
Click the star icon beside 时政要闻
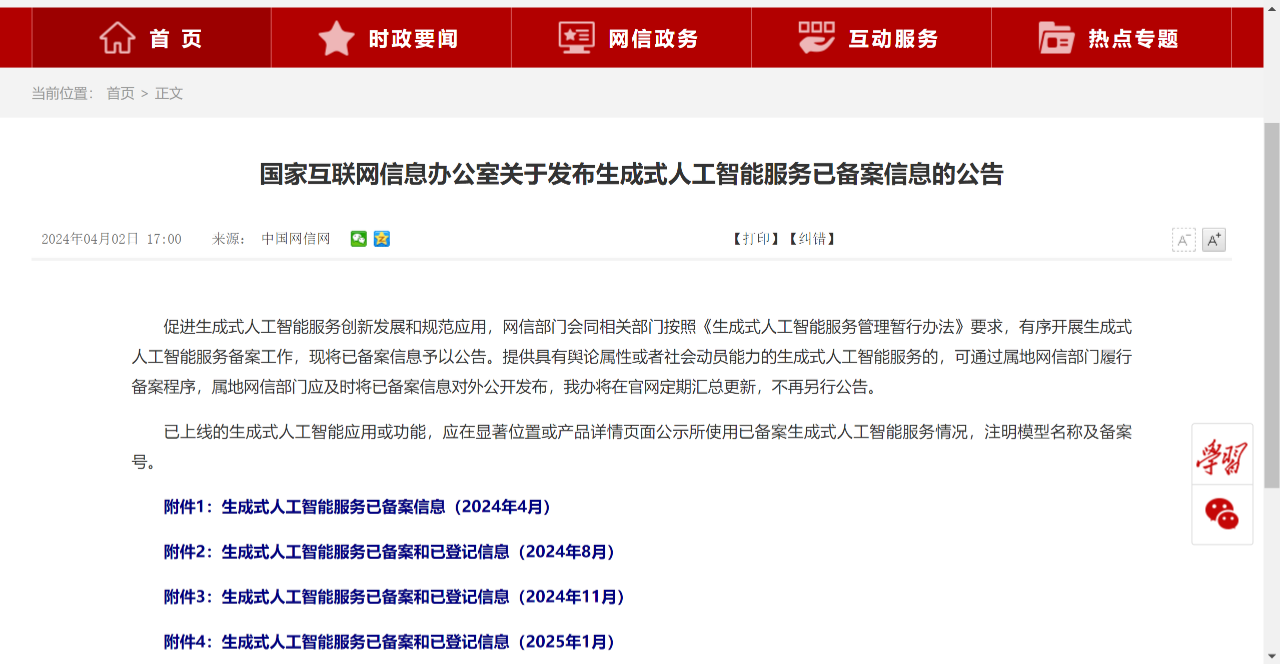[x=336, y=38]
